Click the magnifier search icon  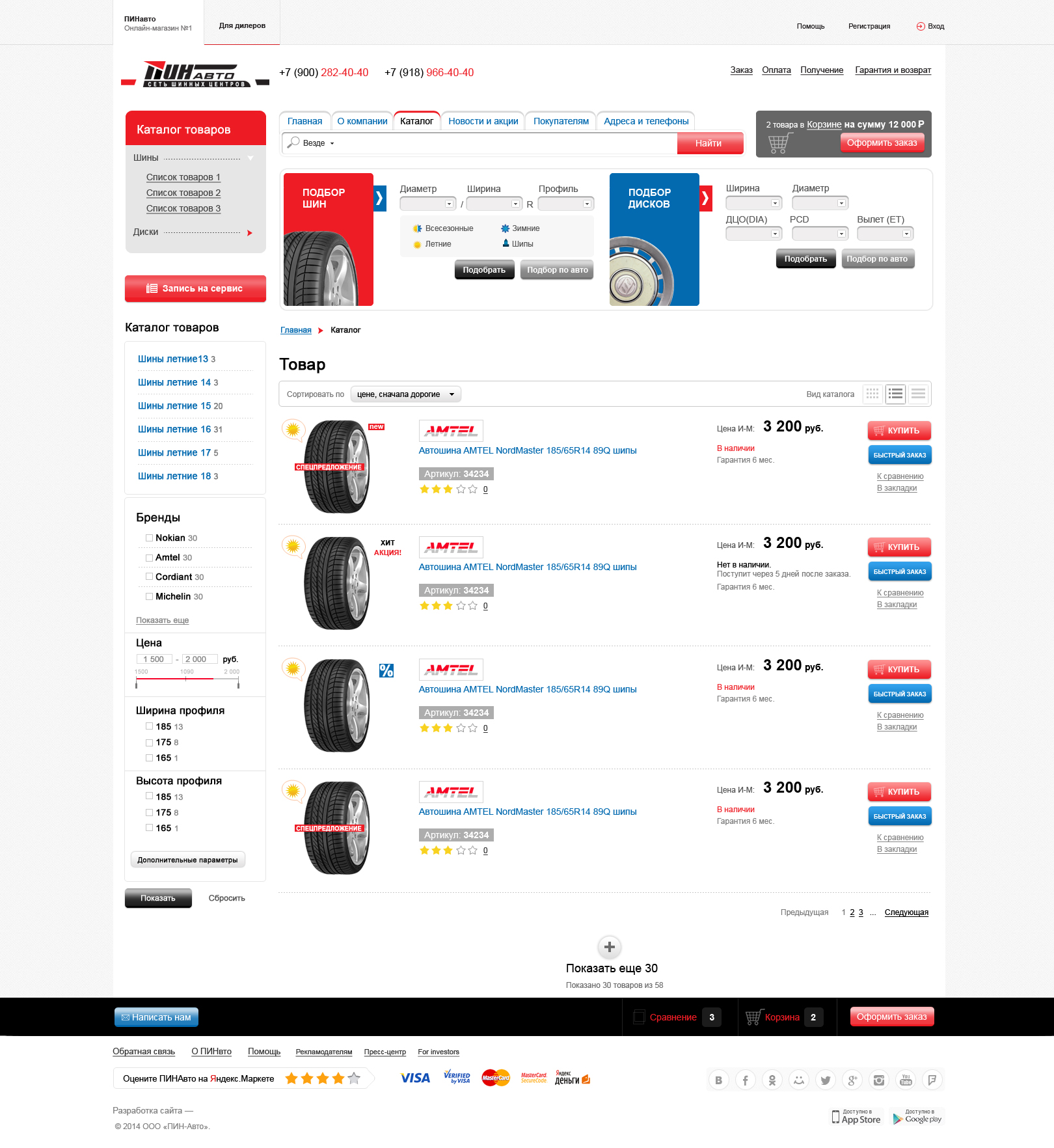[x=293, y=142]
